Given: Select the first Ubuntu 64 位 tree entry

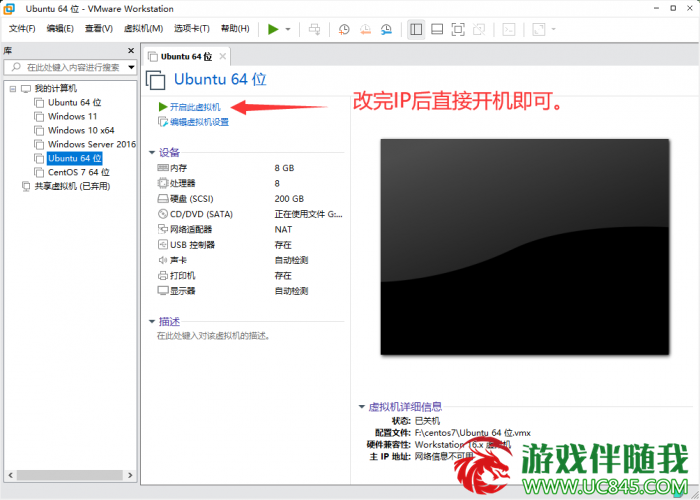Looking at the screenshot, I should [75, 102].
